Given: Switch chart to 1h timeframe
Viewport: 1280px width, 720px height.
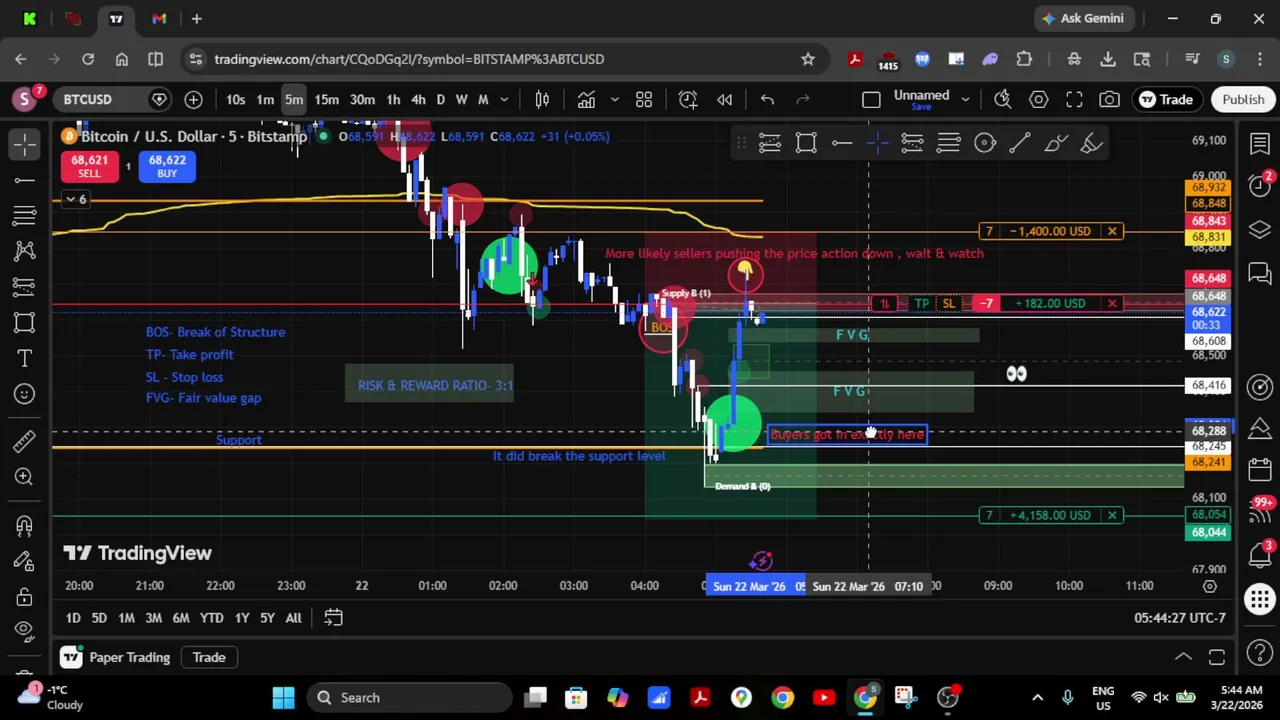Looking at the screenshot, I should pyautogui.click(x=393, y=99).
